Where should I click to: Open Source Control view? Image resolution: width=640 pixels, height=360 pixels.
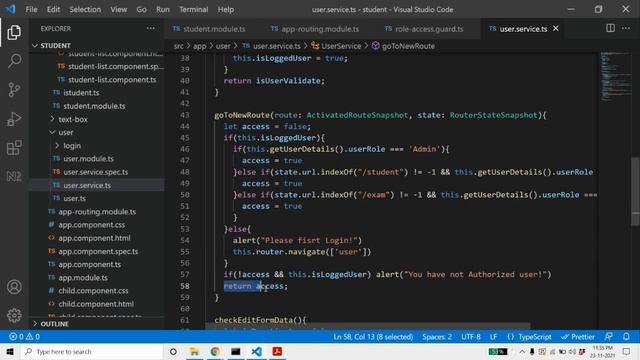(x=14, y=90)
